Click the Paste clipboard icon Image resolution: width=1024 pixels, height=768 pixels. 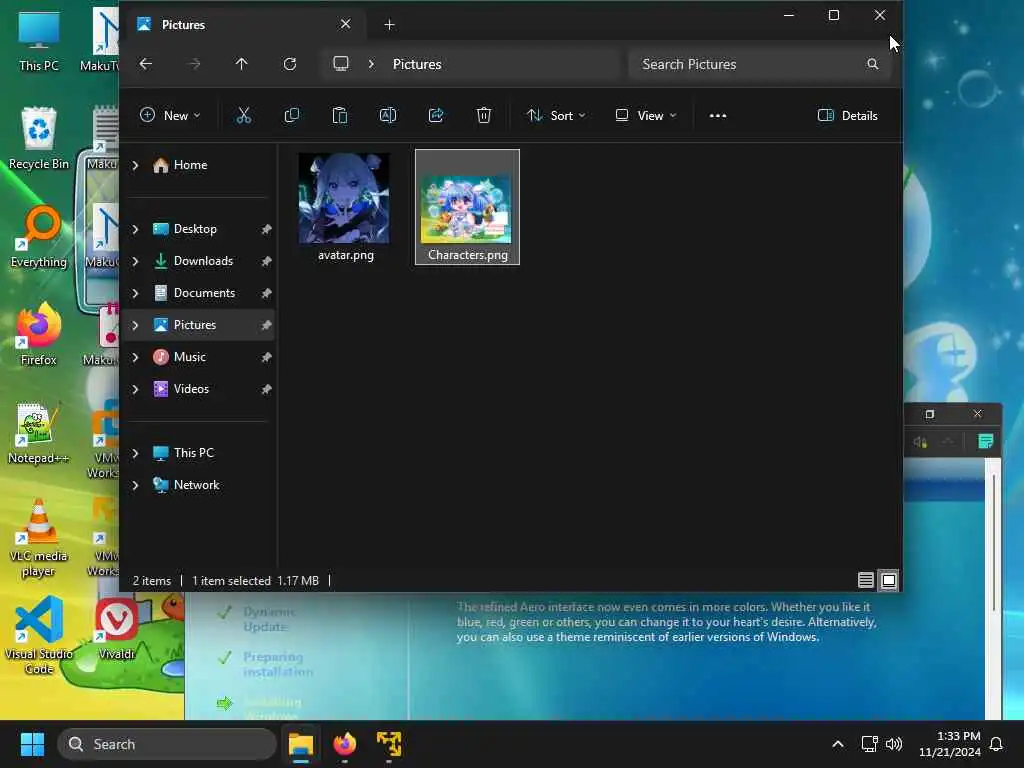340,116
